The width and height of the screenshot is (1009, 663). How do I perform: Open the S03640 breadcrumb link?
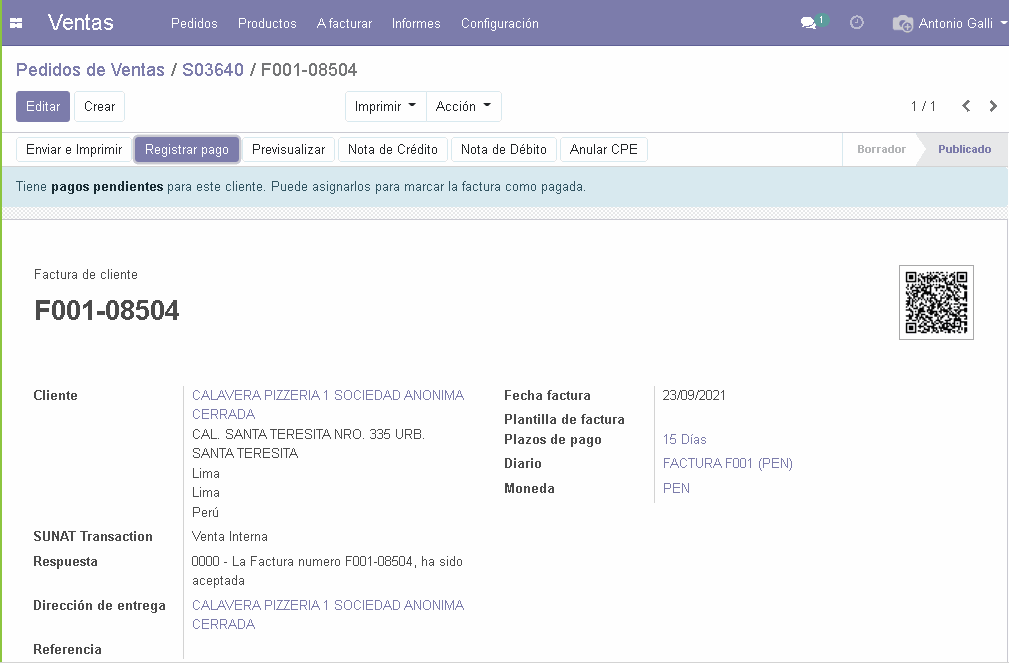[213, 70]
